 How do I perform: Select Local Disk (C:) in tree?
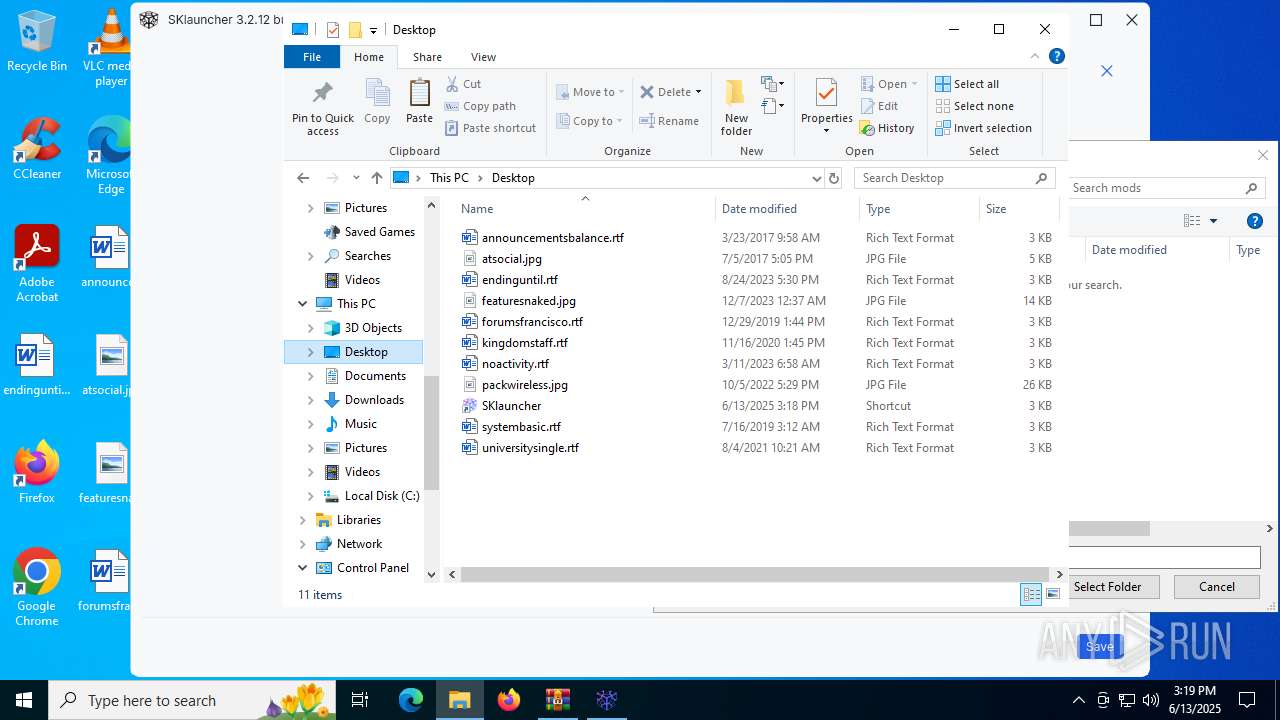[x=382, y=496]
